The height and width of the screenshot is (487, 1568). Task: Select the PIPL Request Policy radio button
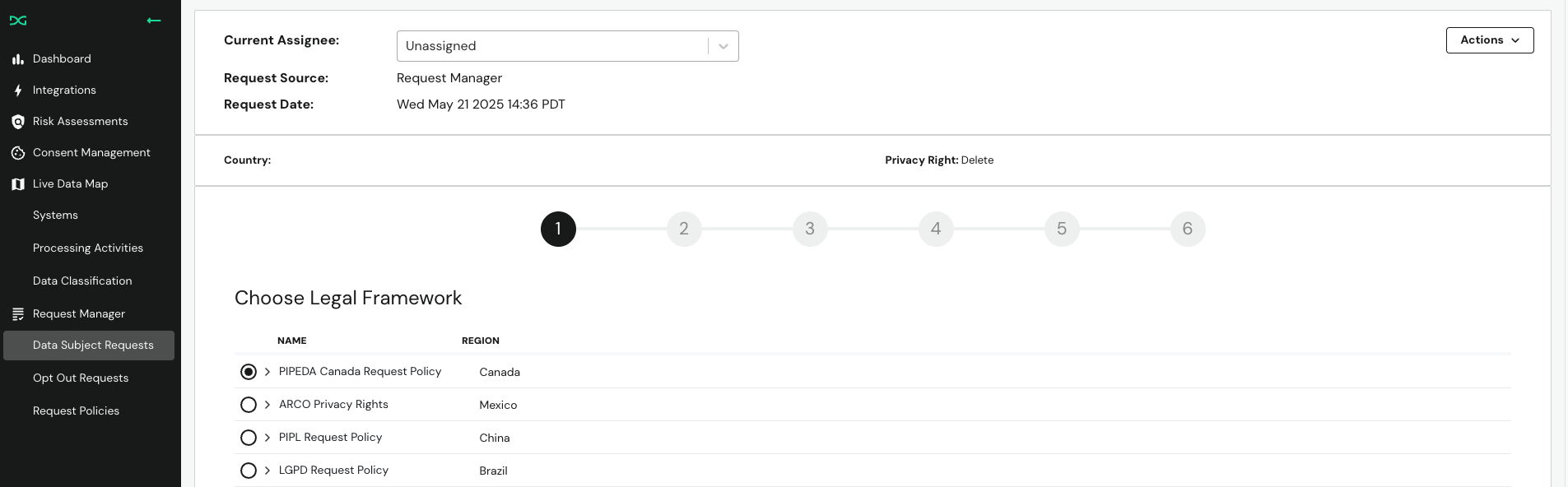coord(249,438)
